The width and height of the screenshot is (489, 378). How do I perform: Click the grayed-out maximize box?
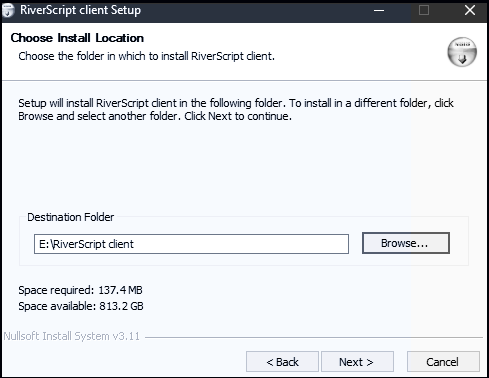[x=424, y=10]
